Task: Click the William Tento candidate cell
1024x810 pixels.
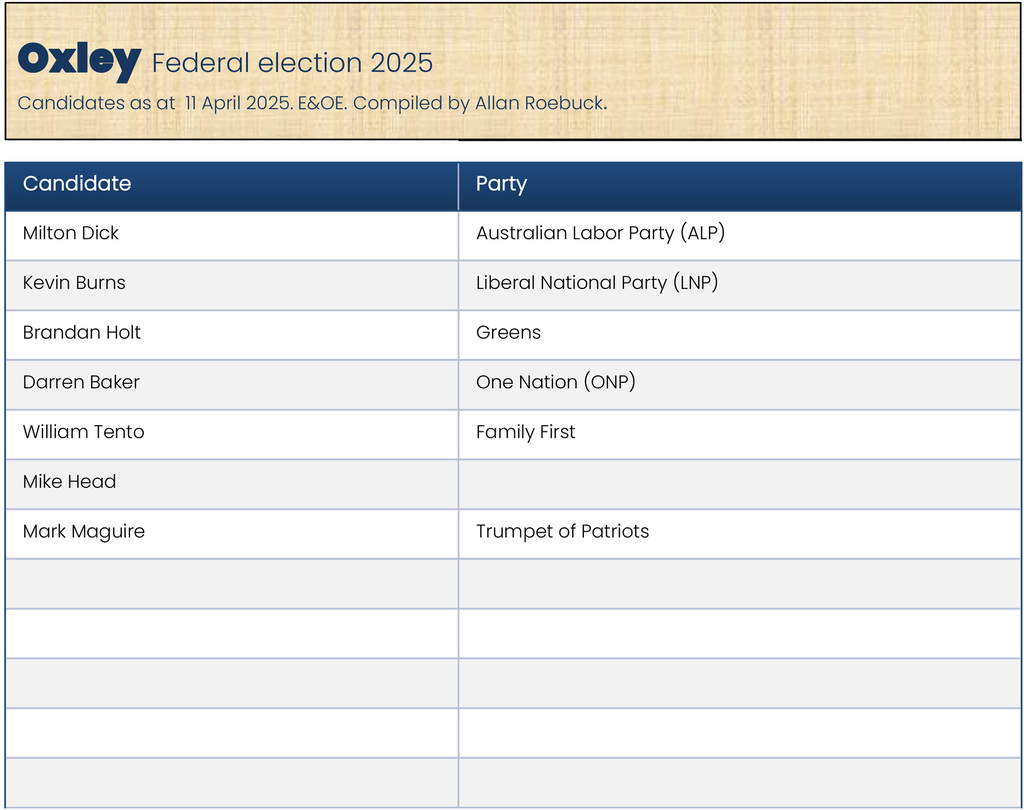Action: coord(83,432)
